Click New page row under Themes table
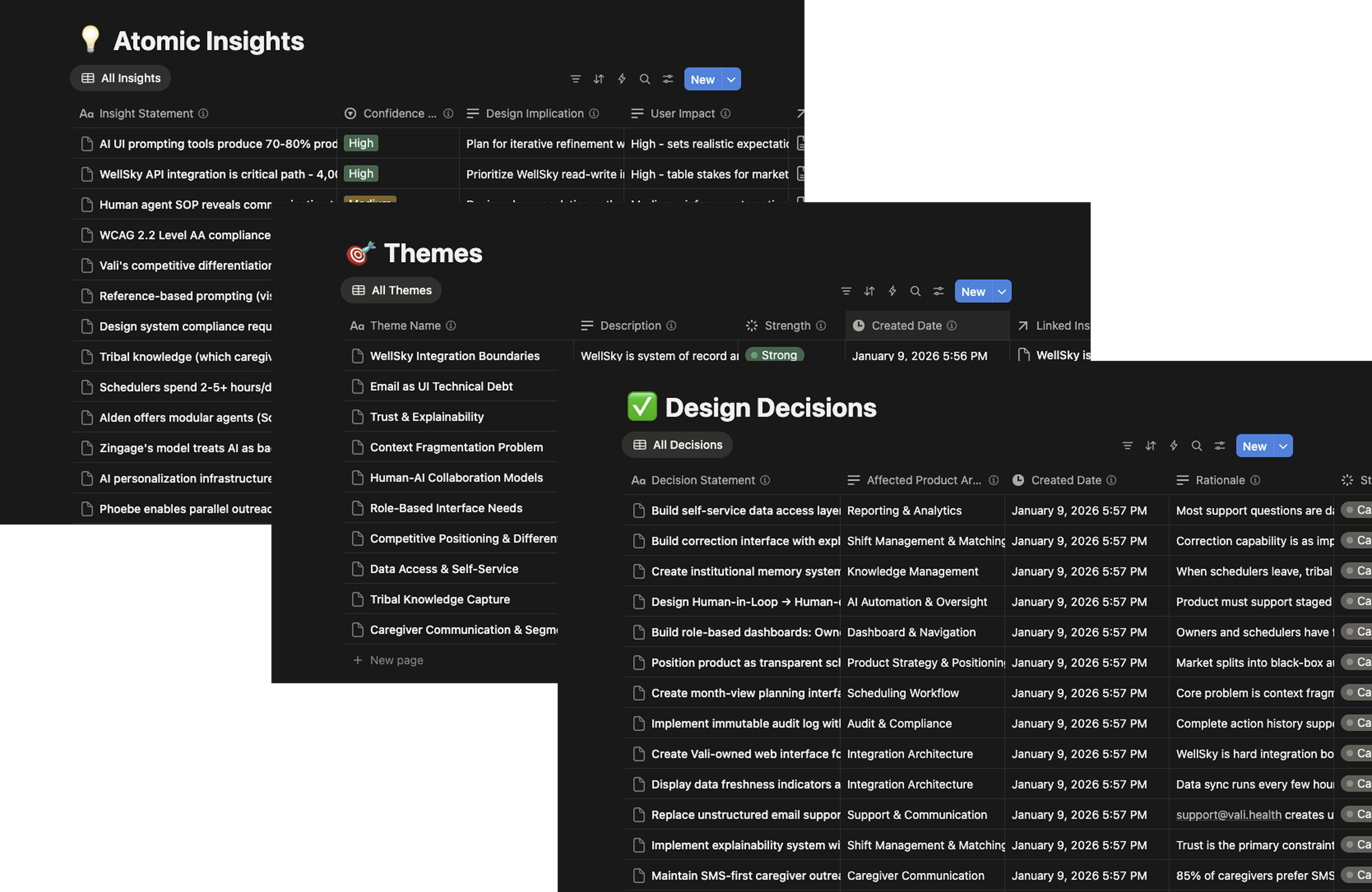Screen dimensions: 1372x892 [396, 660]
